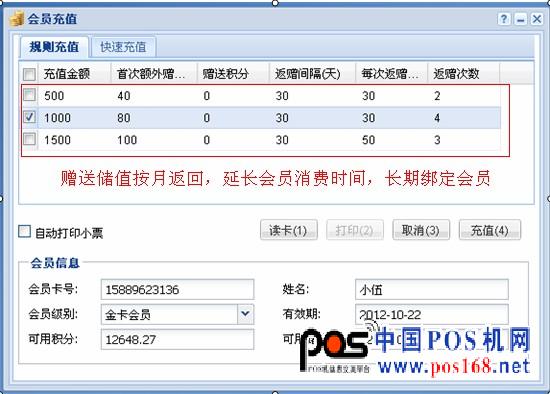
Task: Uncheck the 1000 recharge rule row
Action: click(x=29, y=117)
